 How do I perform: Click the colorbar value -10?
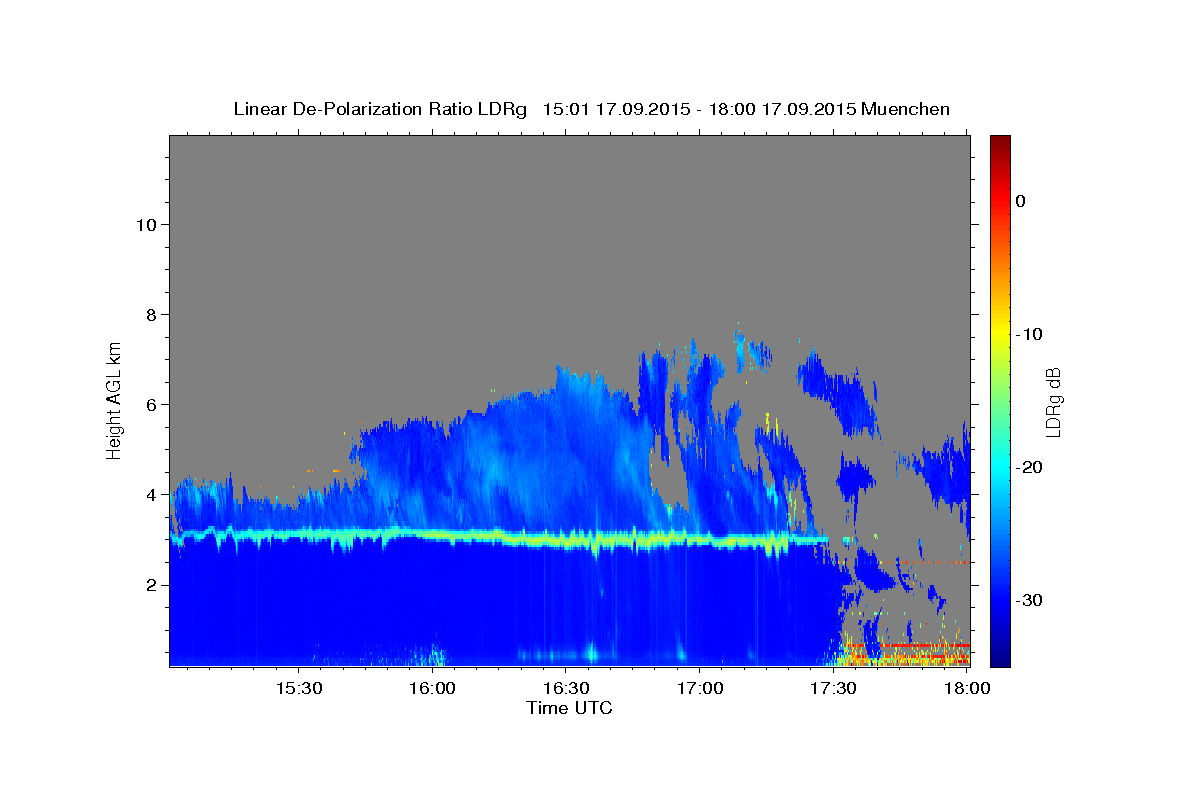point(1029,334)
